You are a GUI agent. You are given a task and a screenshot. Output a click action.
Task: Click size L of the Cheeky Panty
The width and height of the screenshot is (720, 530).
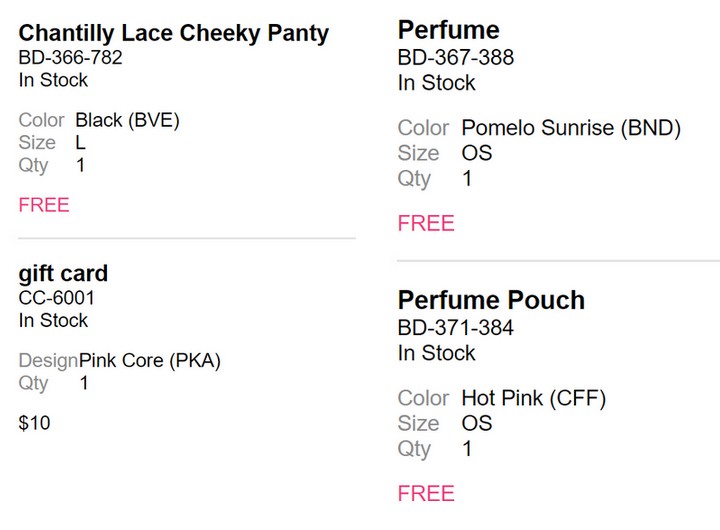[80, 143]
